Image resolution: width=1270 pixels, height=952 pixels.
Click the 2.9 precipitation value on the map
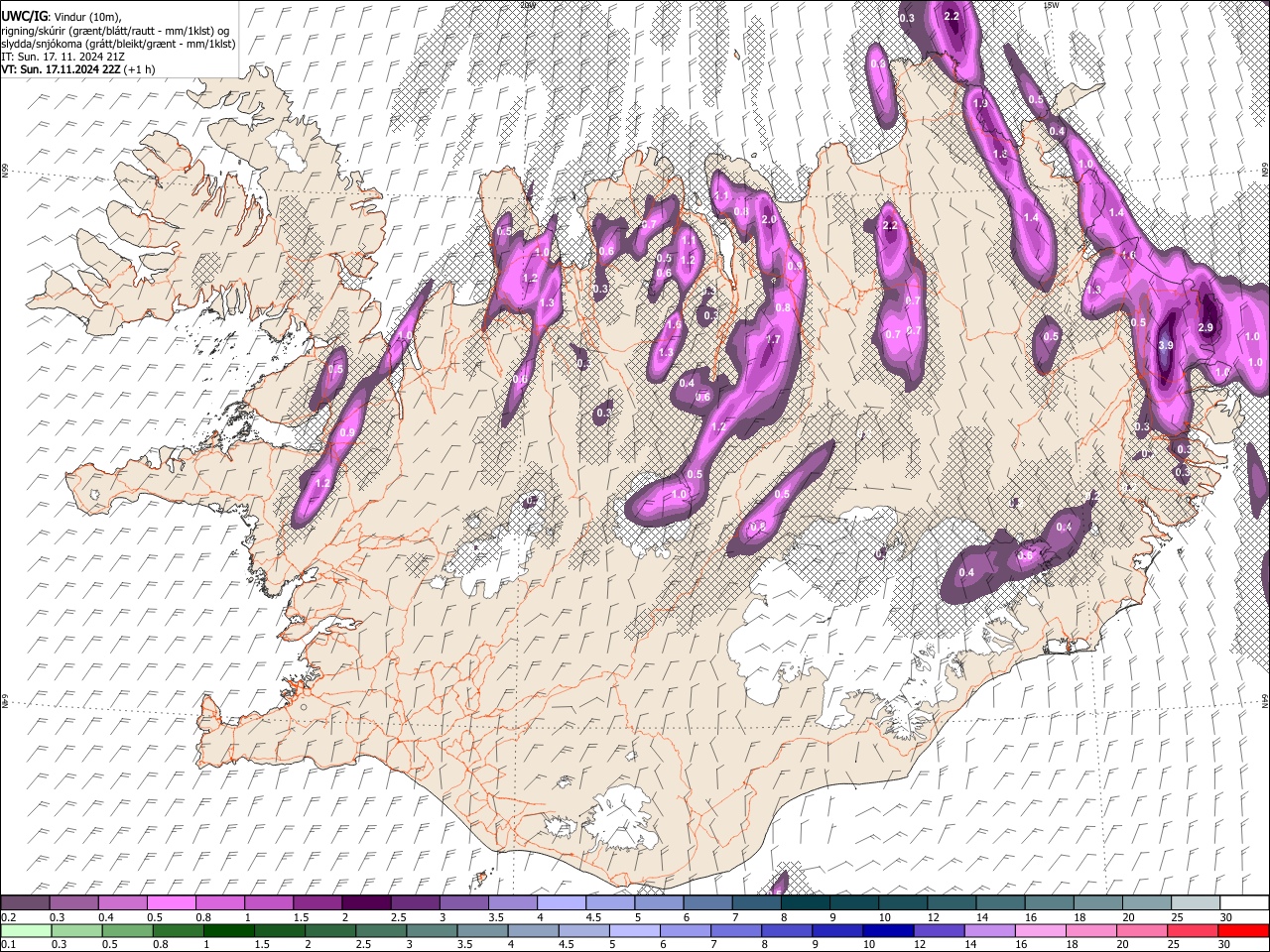[x=1206, y=328]
